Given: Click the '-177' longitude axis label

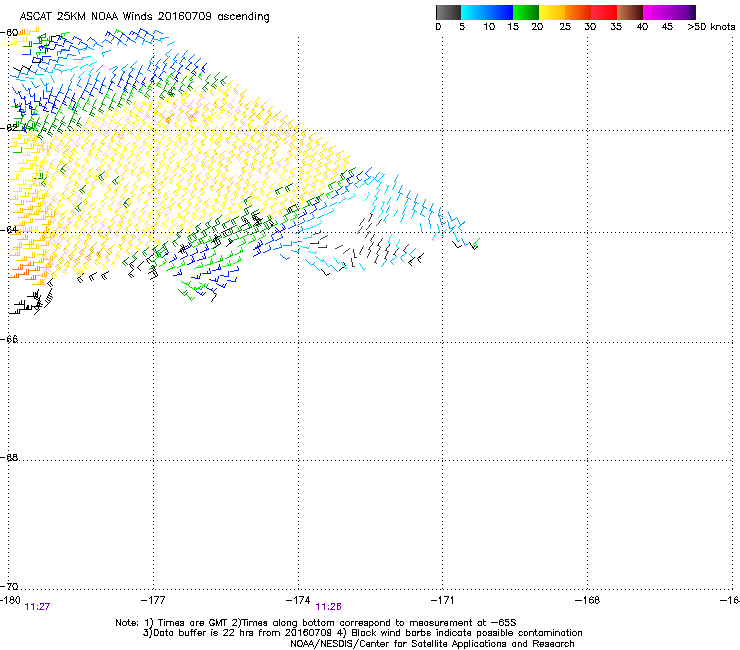Looking at the screenshot, I should pyautogui.click(x=153, y=600).
